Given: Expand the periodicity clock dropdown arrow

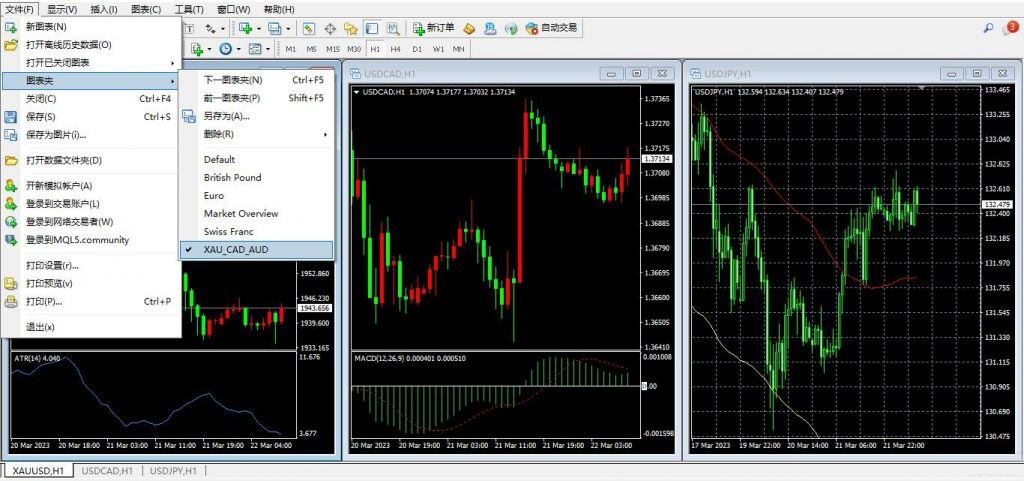Looking at the screenshot, I should coord(238,49).
